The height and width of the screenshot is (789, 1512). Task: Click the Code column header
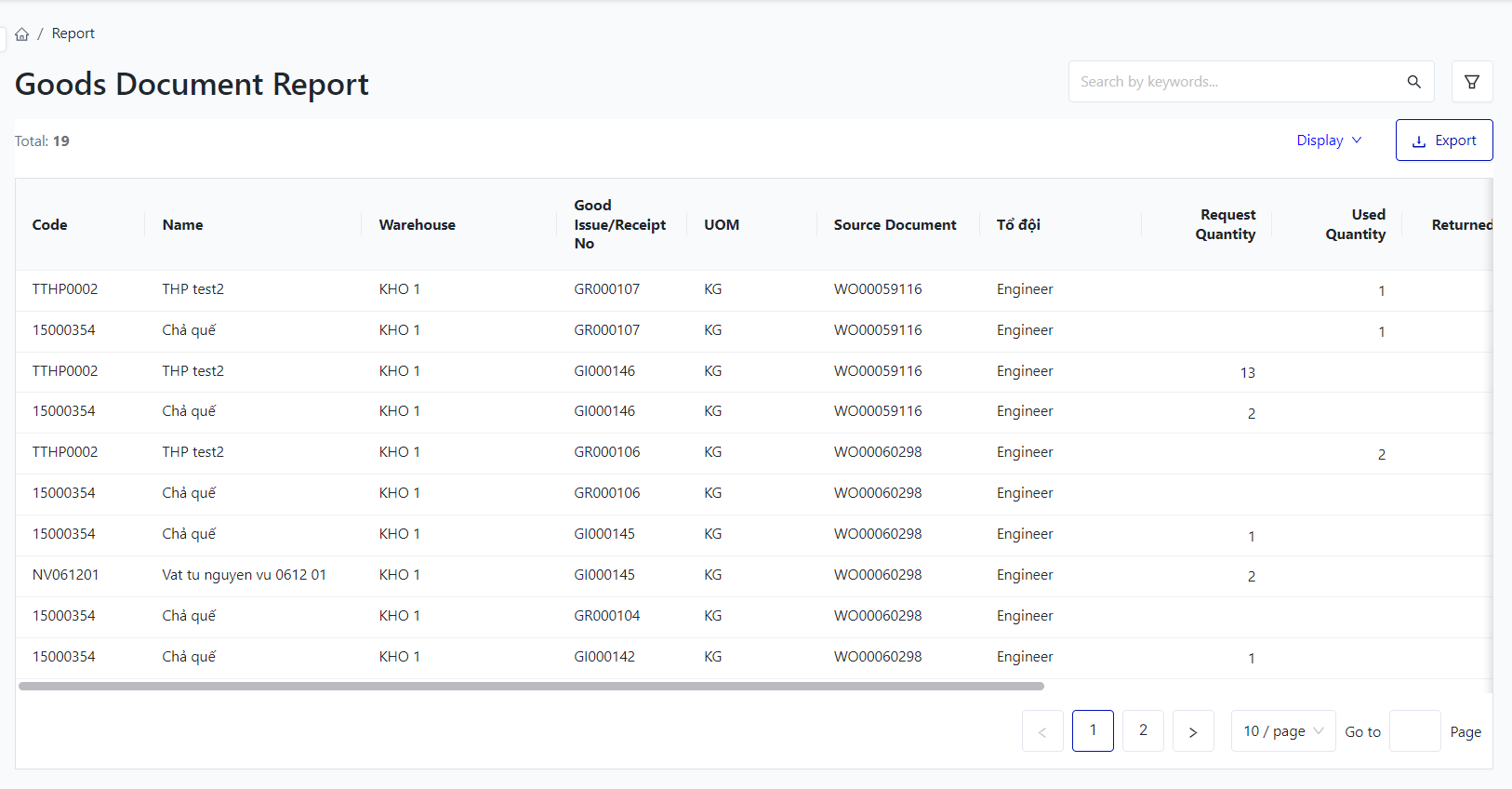tap(50, 225)
